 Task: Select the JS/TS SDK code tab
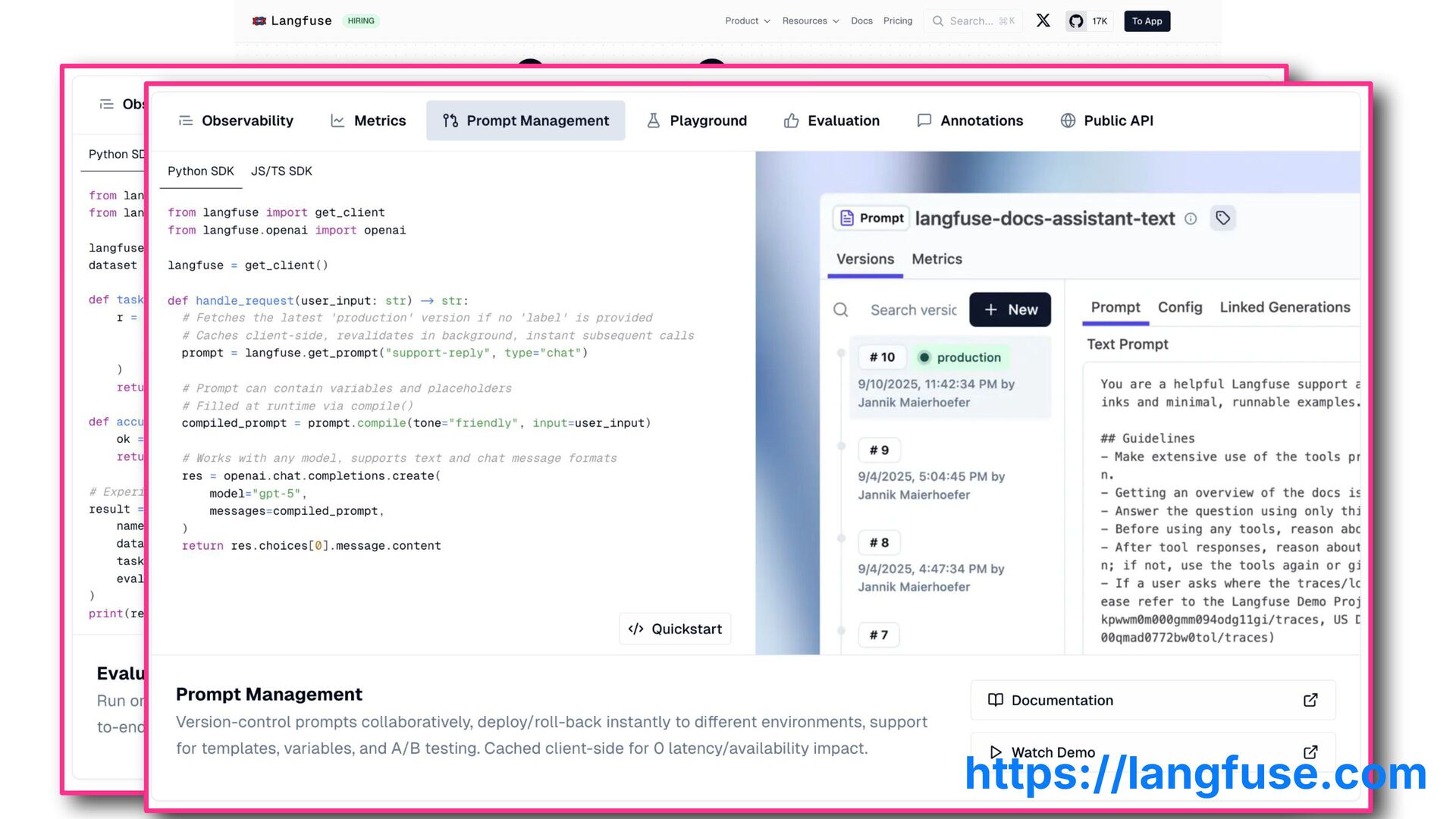[x=281, y=171]
